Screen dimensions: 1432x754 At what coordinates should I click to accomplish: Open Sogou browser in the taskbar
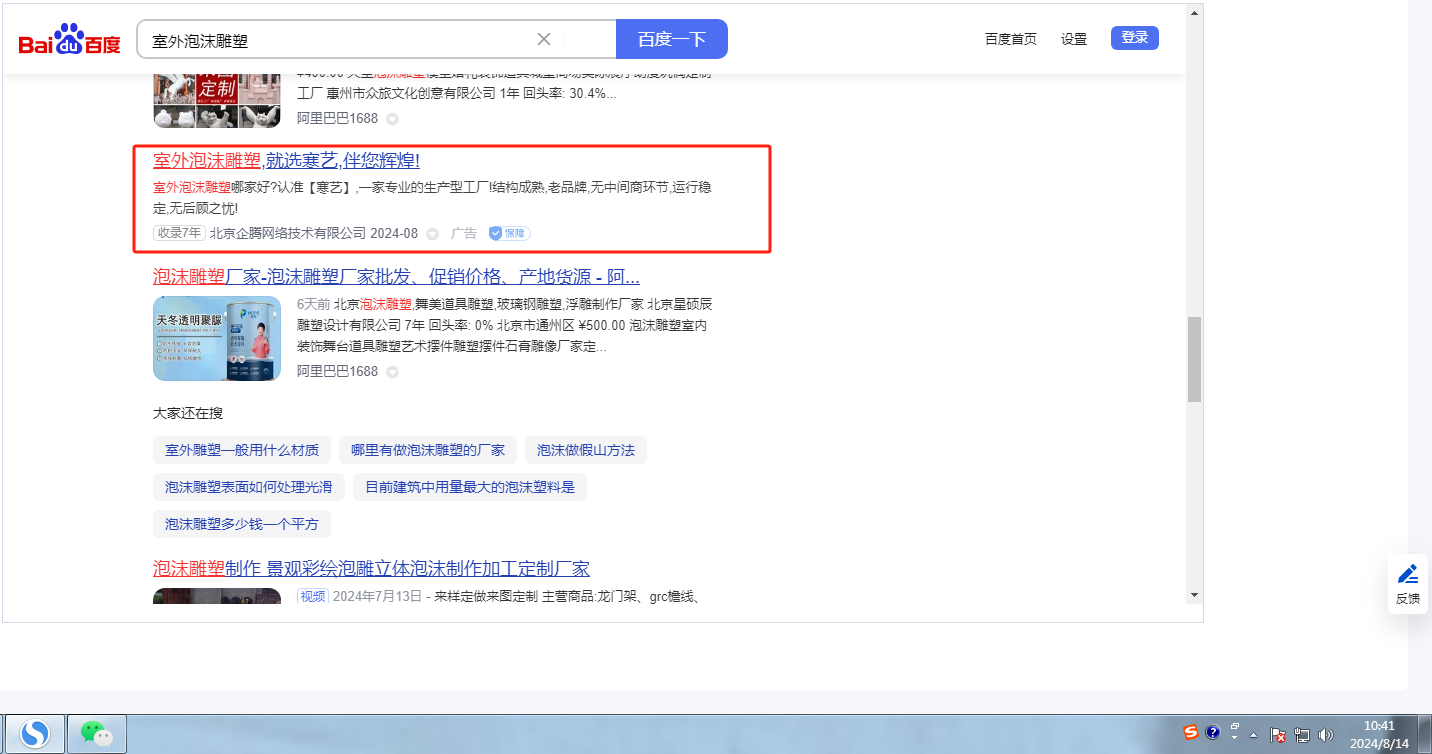pyautogui.click(x=36, y=734)
